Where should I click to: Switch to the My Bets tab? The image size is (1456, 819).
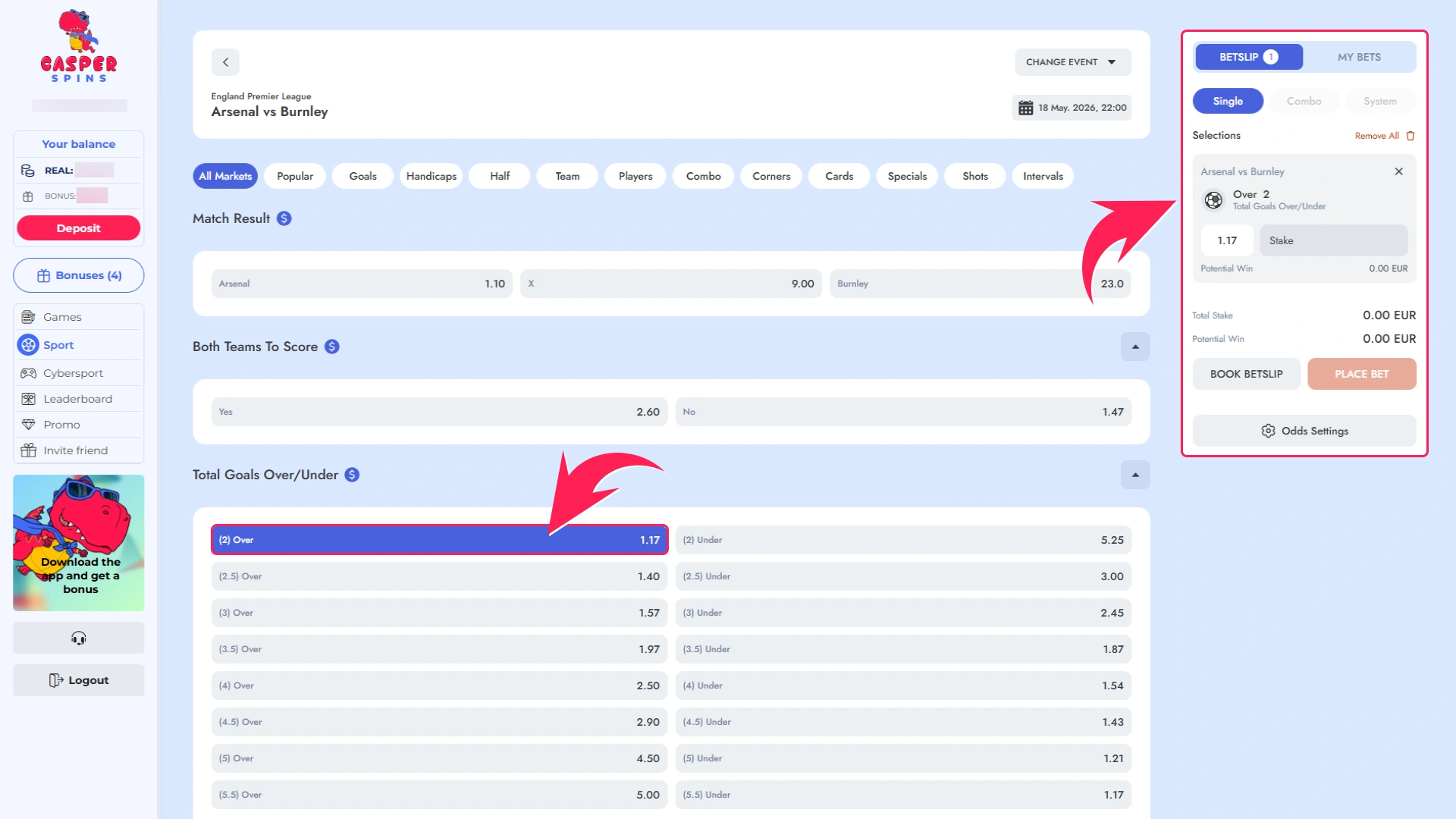(1359, 57)
